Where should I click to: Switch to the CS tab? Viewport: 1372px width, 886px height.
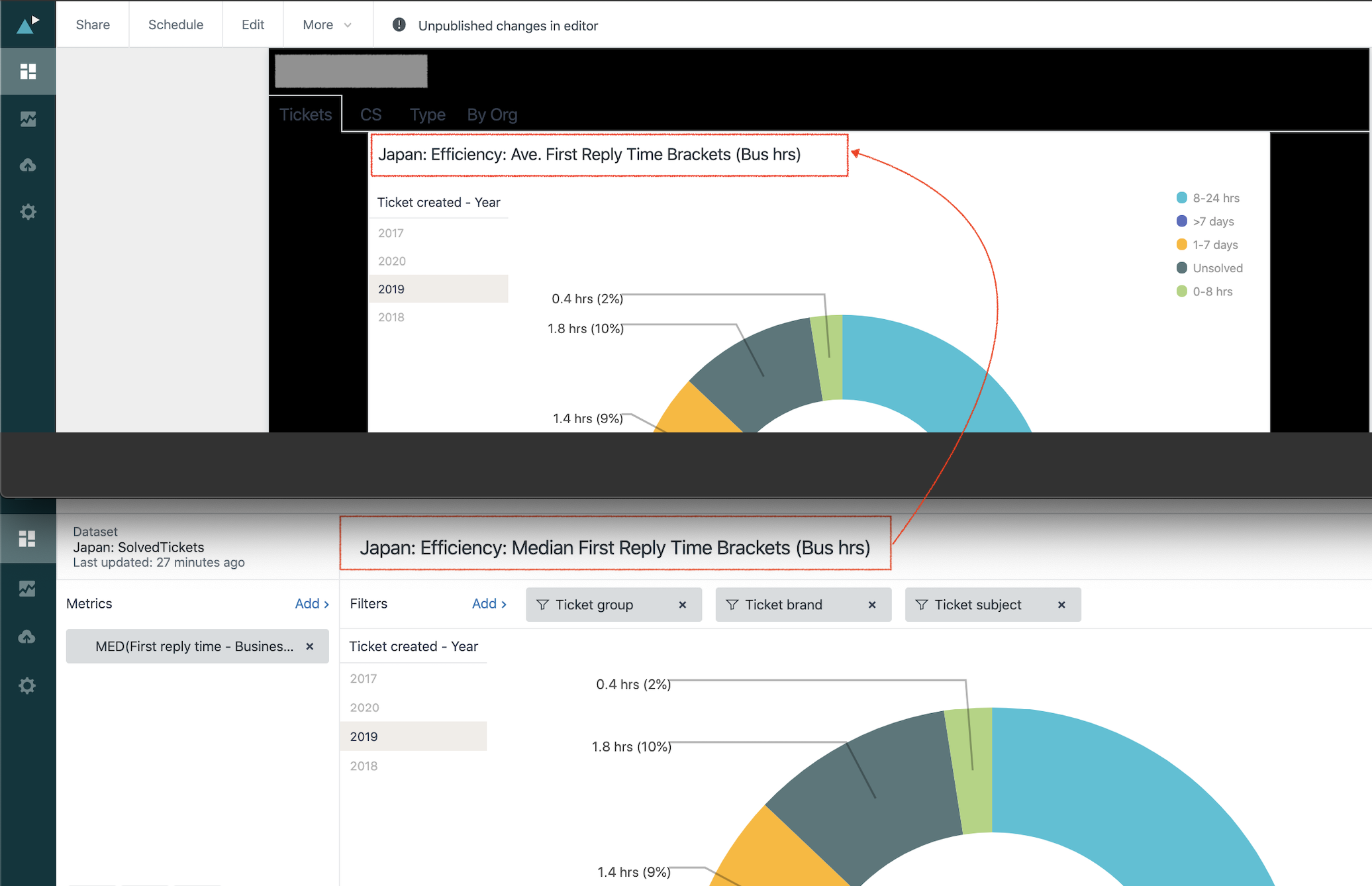click(x=371, y=115)
